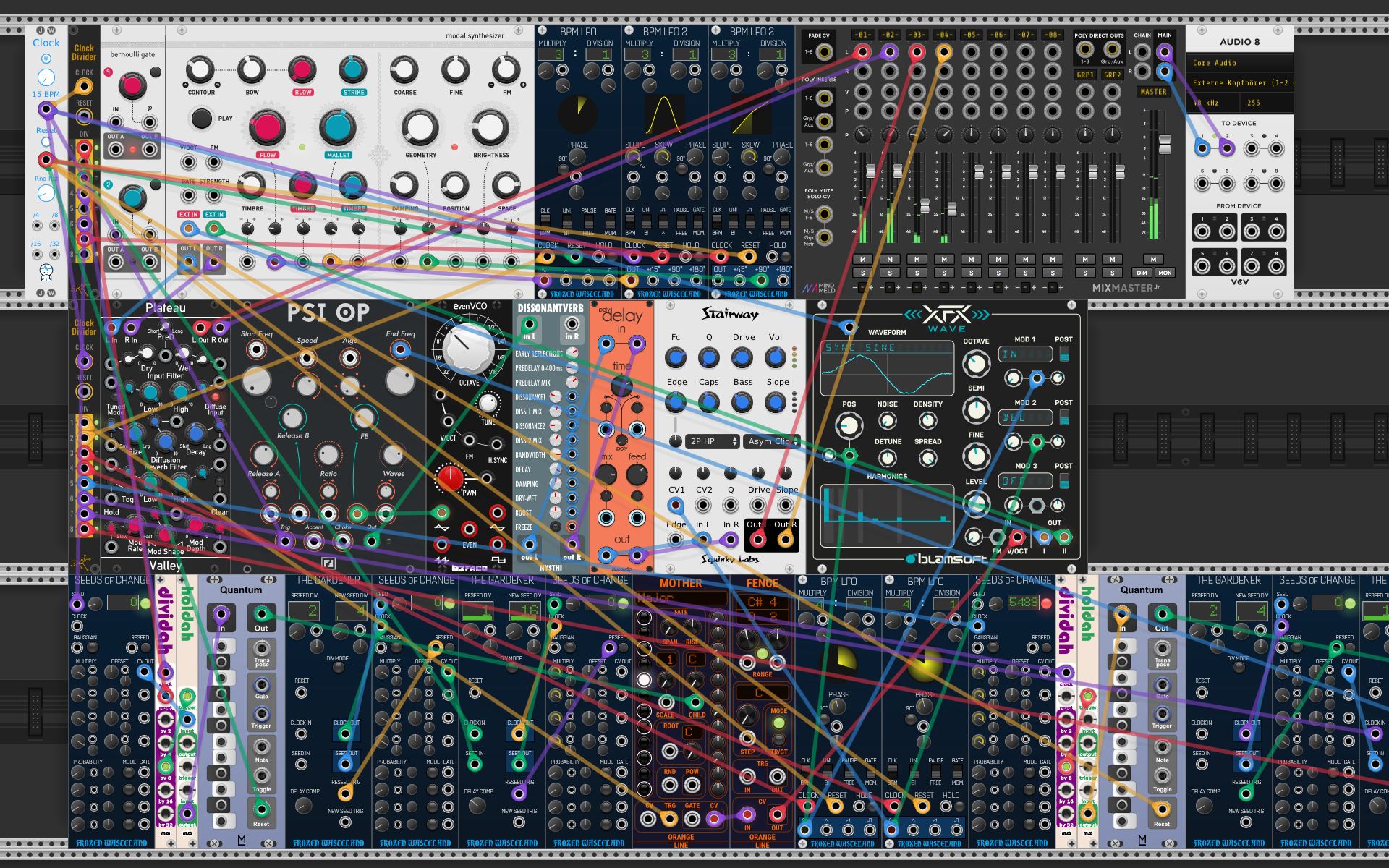Click the Stairway Fc knob
The image size is (1389, 868).
click(x=676, y=357)
